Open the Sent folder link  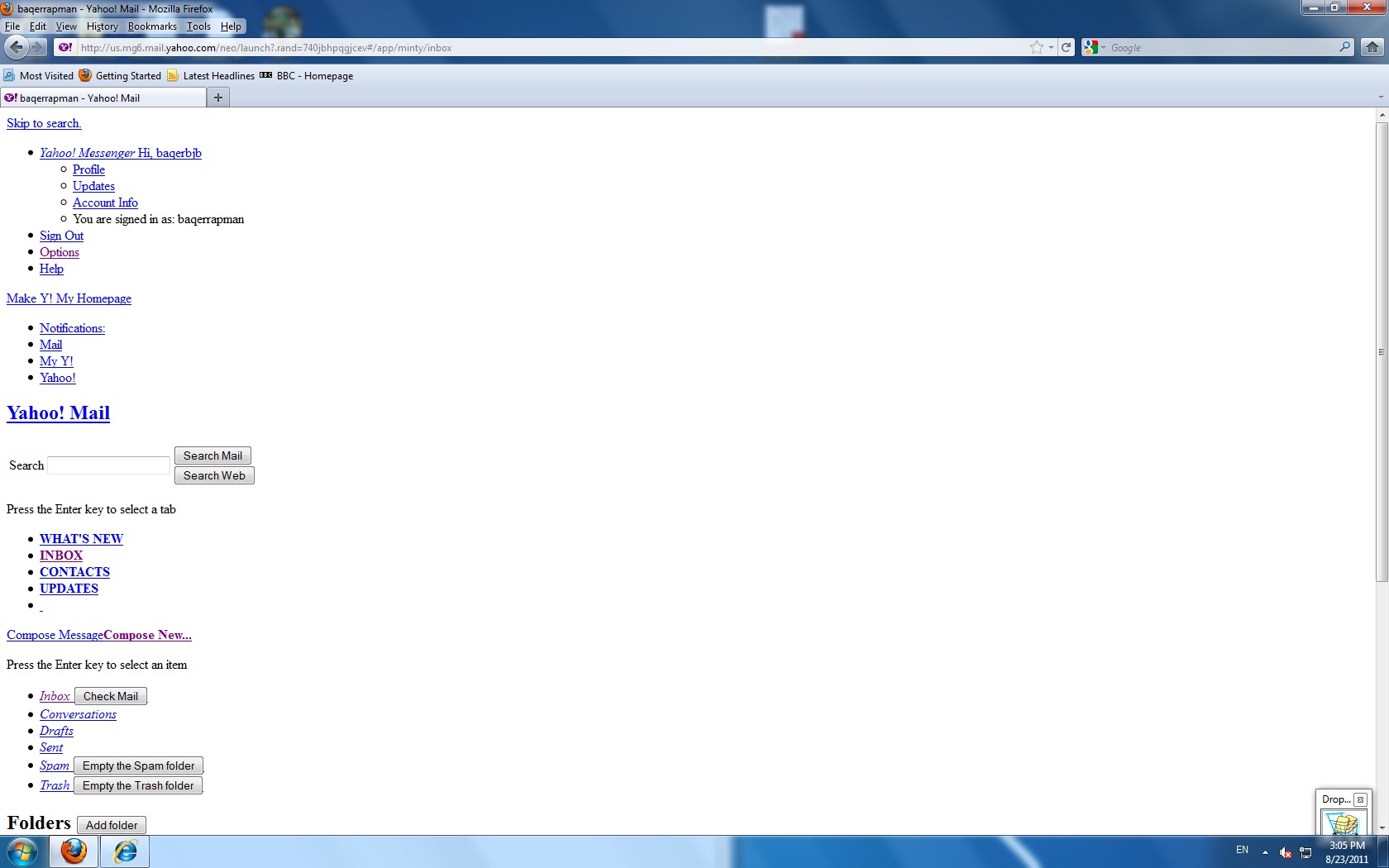coord(51,747)
